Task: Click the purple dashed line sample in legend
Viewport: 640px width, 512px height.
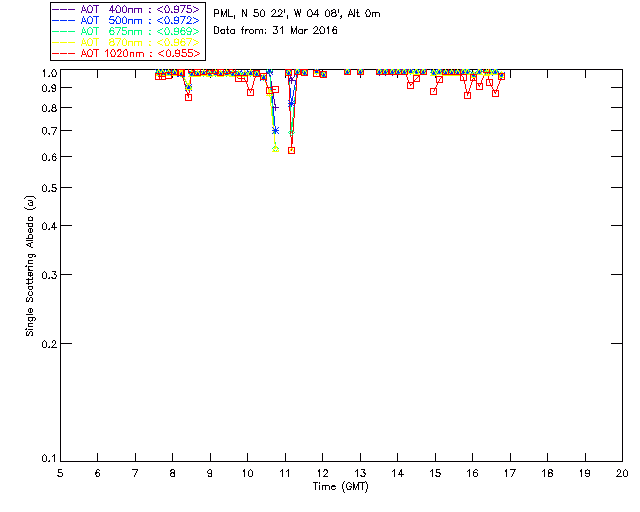Action: pyautogui.click(x=64, y=9)
